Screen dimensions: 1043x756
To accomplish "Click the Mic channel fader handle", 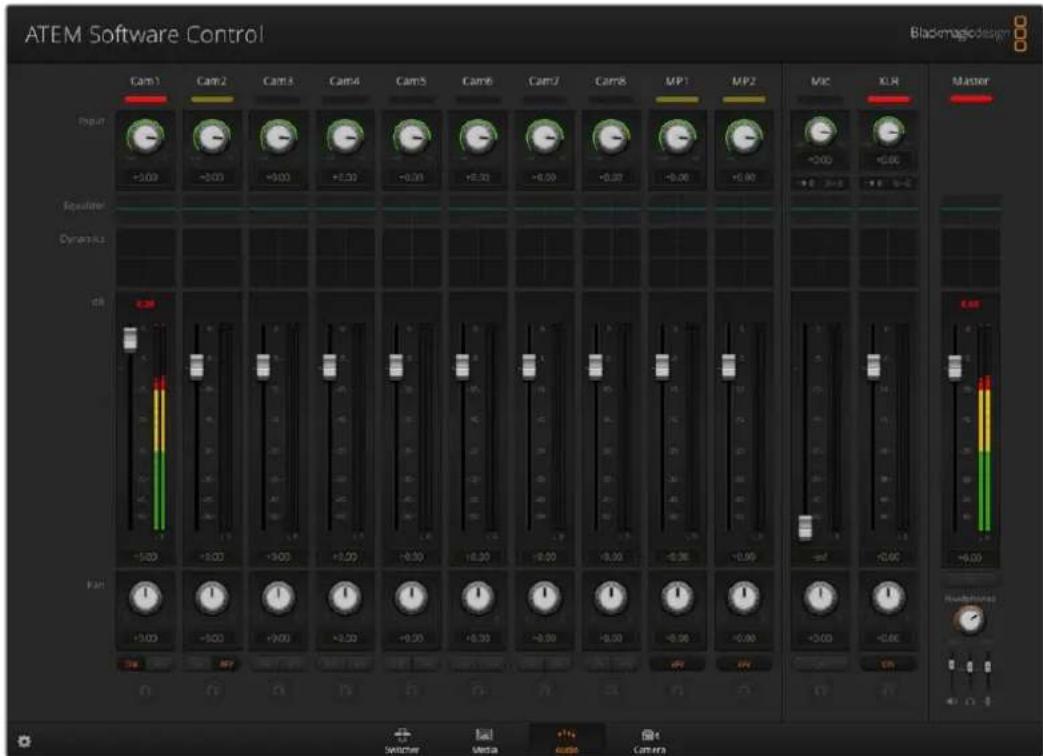I will coord(806,526).
